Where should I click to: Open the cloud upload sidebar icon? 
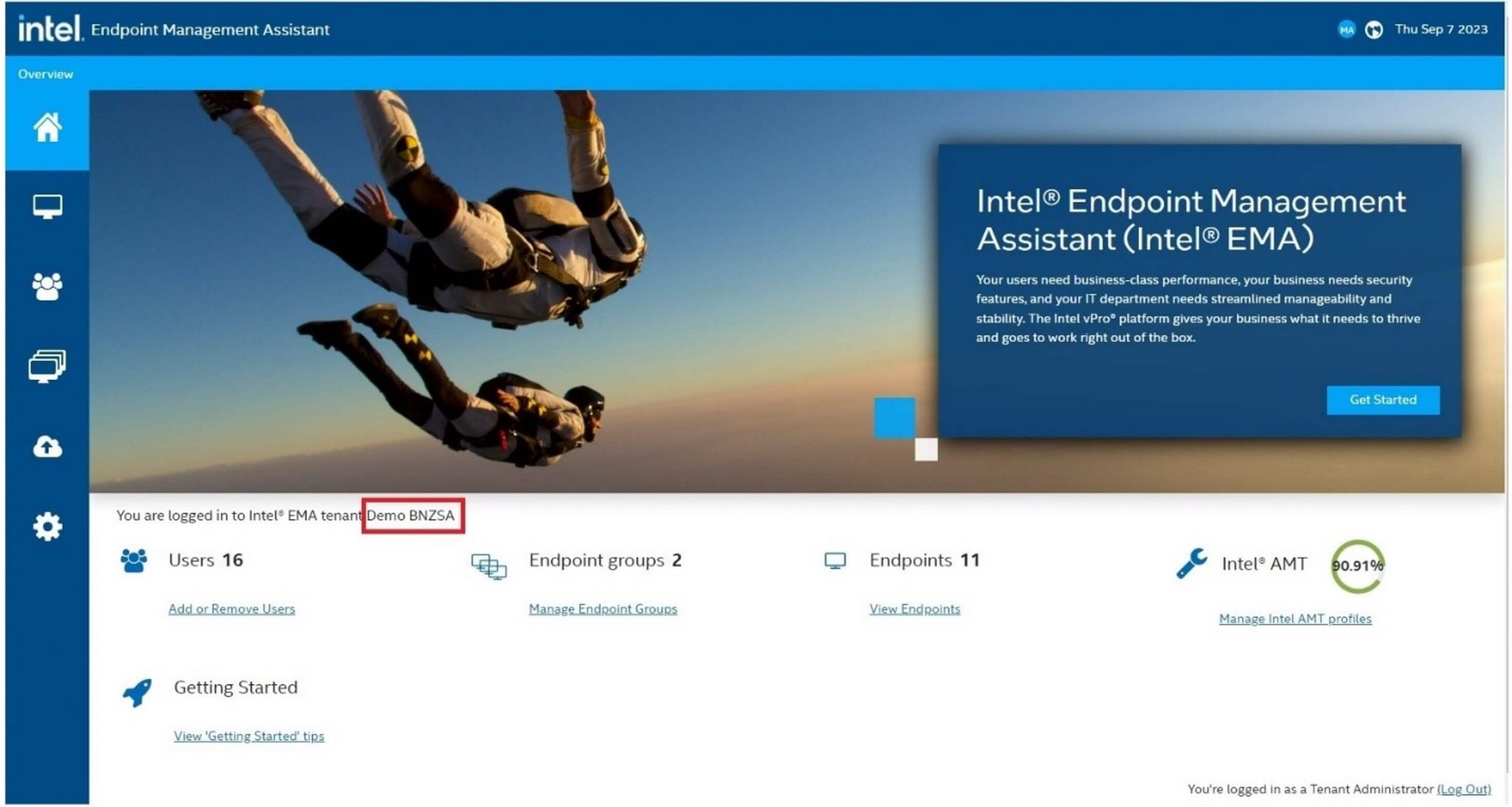pos(47,446)
